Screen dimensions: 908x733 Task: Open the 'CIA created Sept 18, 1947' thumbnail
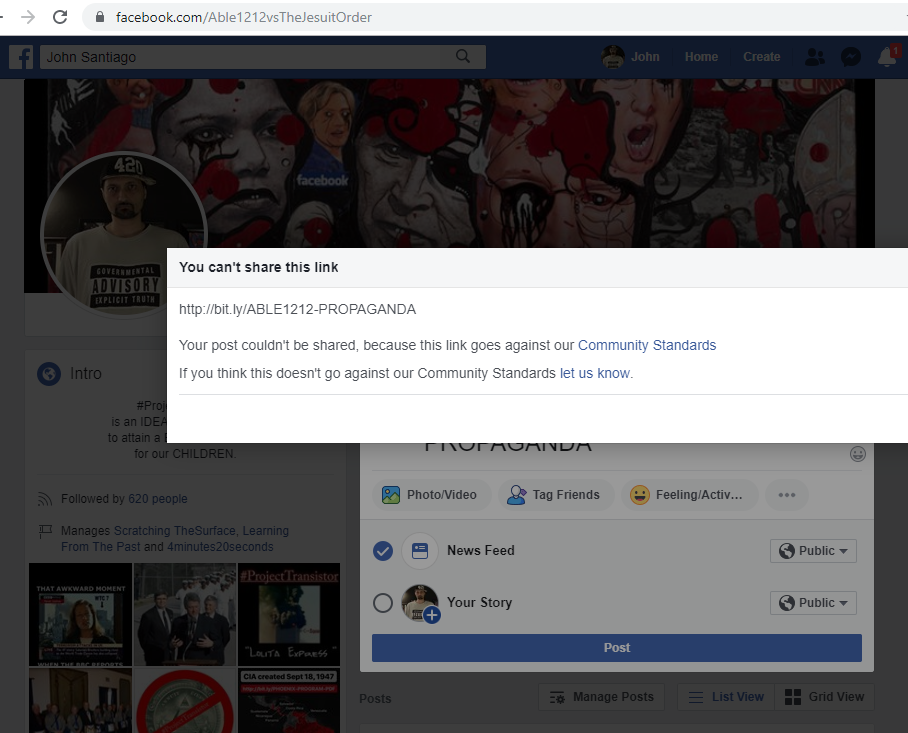coord(289,701)
